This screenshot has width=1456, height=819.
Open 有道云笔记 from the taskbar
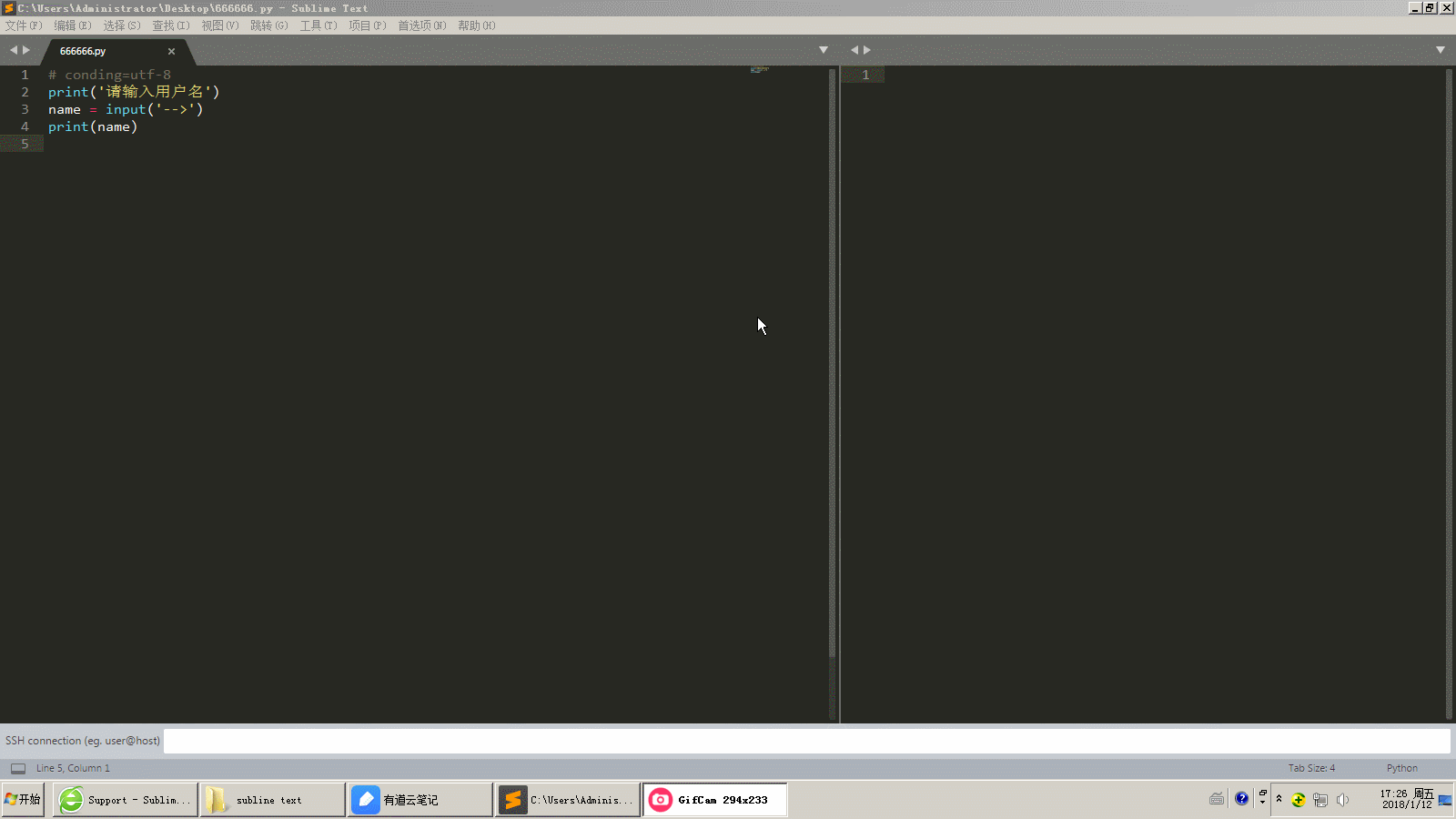(x=419, y=800)
